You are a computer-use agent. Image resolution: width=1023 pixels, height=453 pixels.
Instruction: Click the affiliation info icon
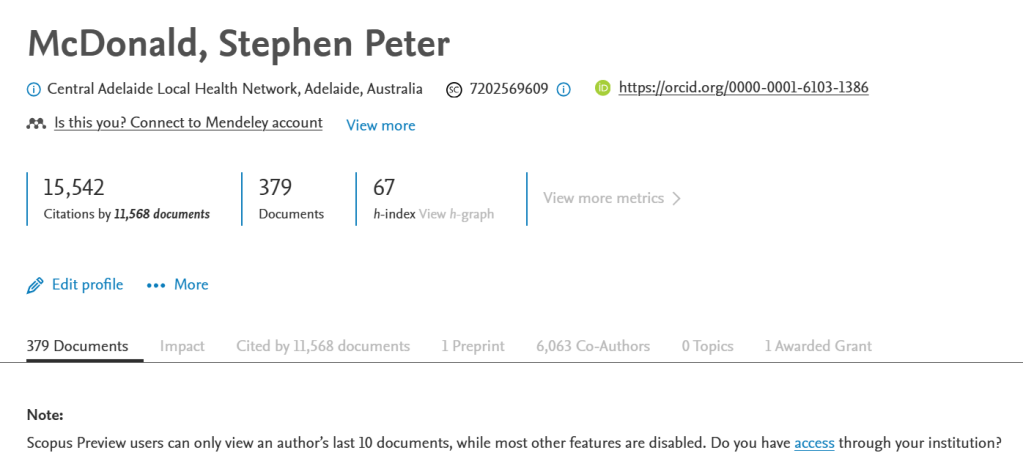[34, 89]
